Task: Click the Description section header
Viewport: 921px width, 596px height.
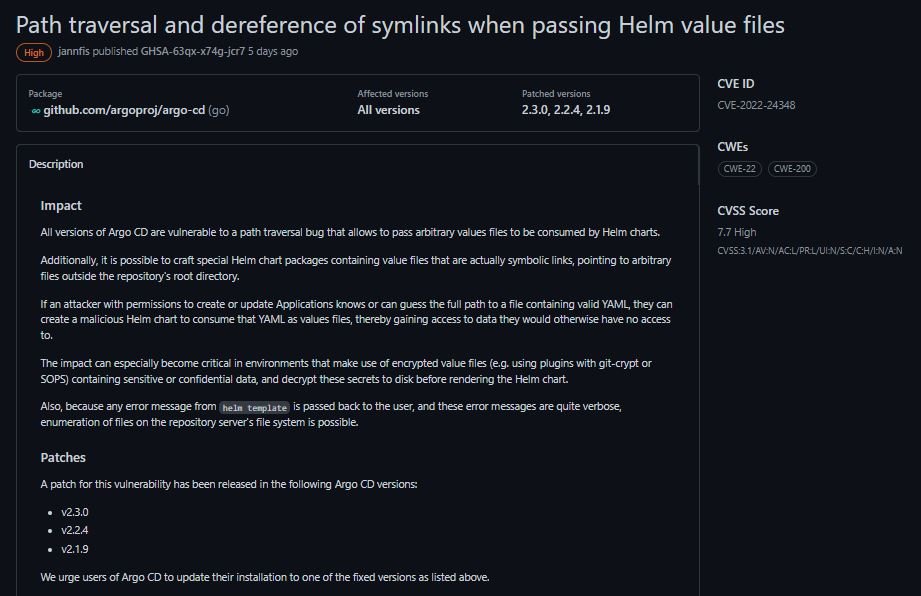Action: click(x=56, y=164)
